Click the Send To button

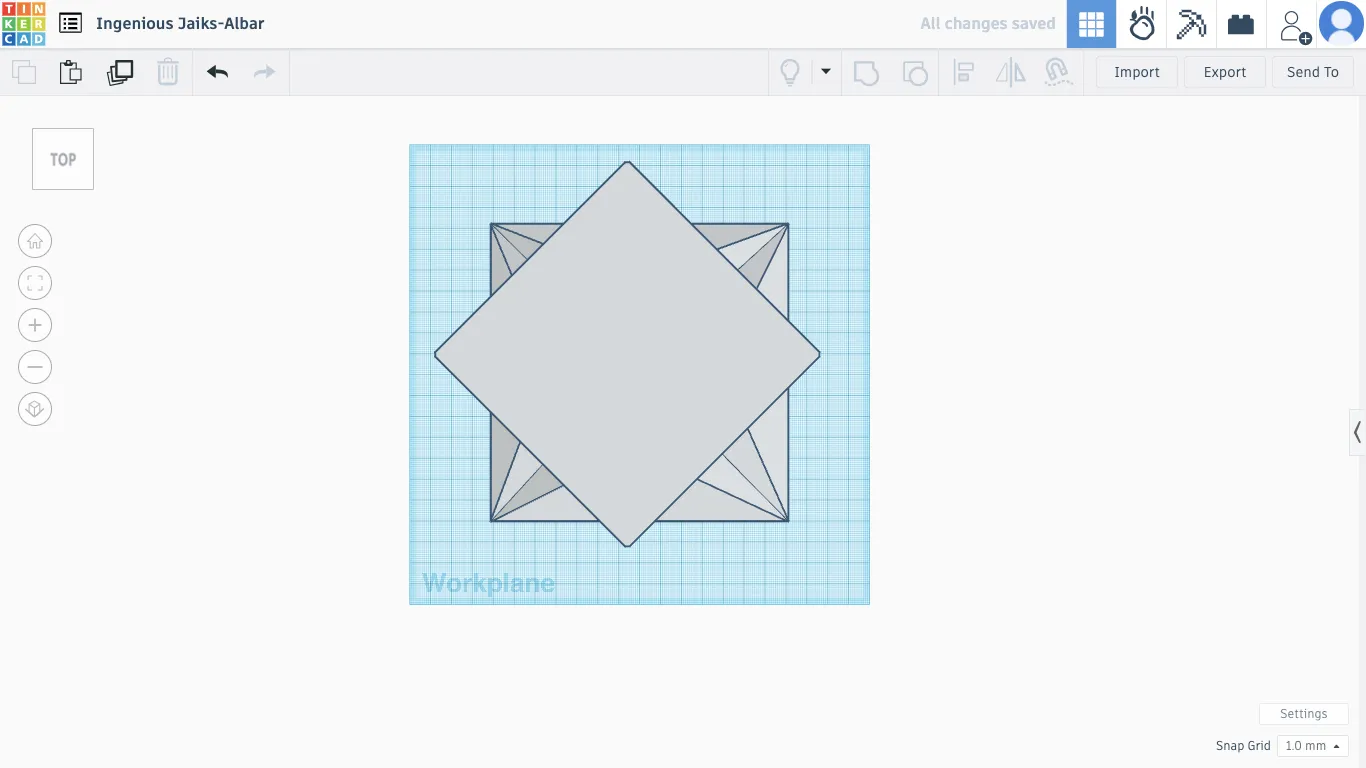point(1313,72)
